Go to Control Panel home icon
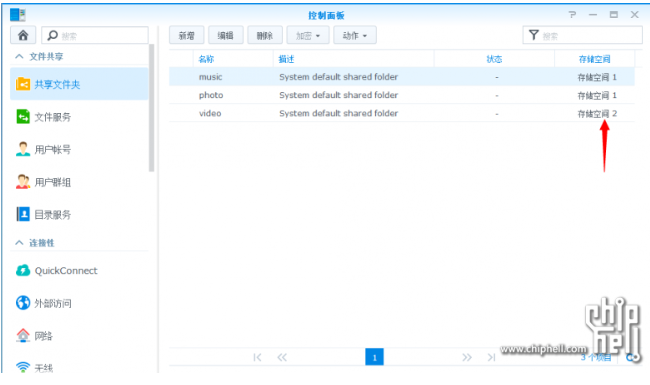This screenshot has width=650, height=385. (x=23, y=35)
